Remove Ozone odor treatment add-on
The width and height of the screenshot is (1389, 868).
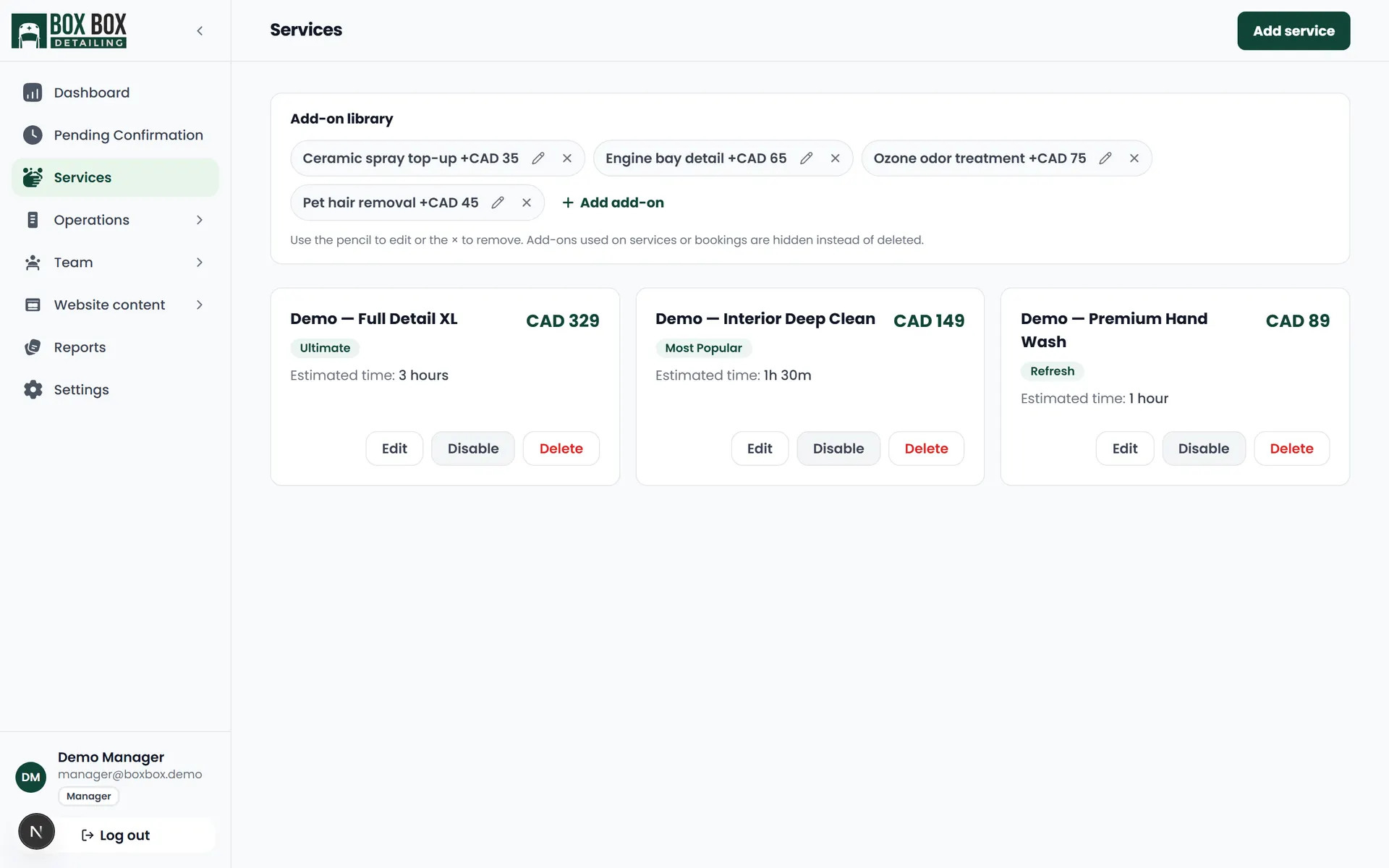[1134, 158]
